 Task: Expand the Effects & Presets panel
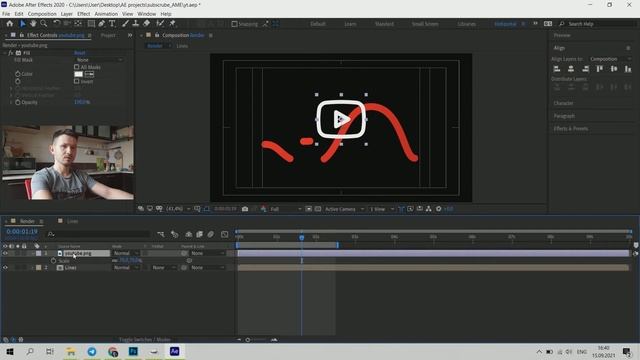click(x=571, y=129)
